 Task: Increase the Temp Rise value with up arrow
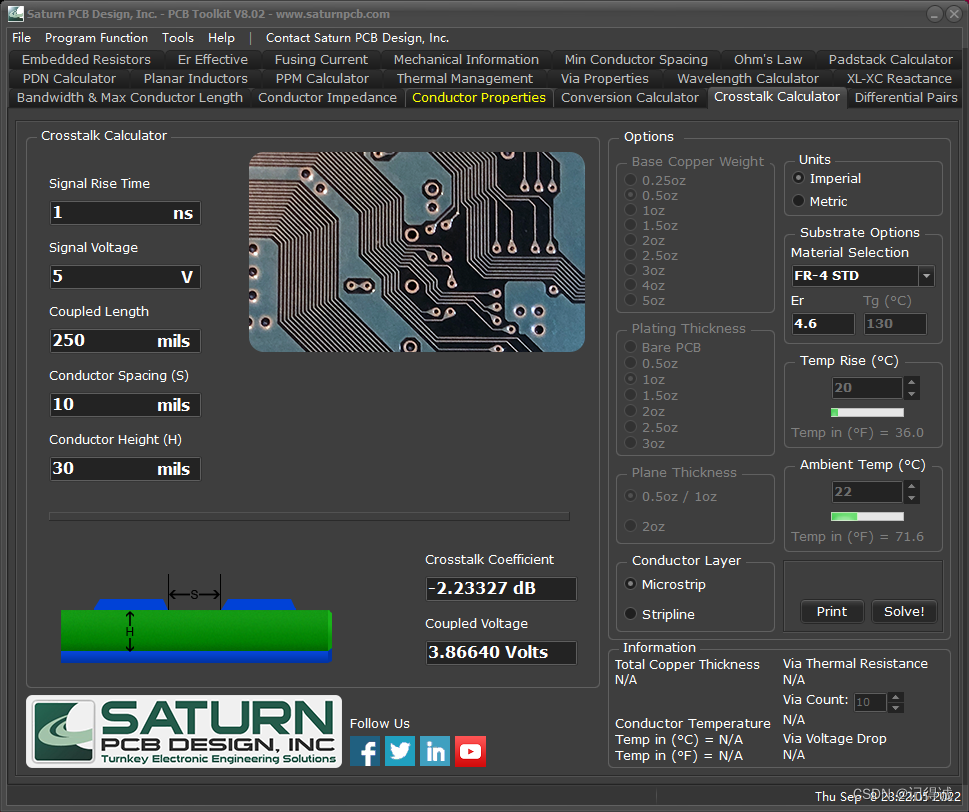(911, 383)
